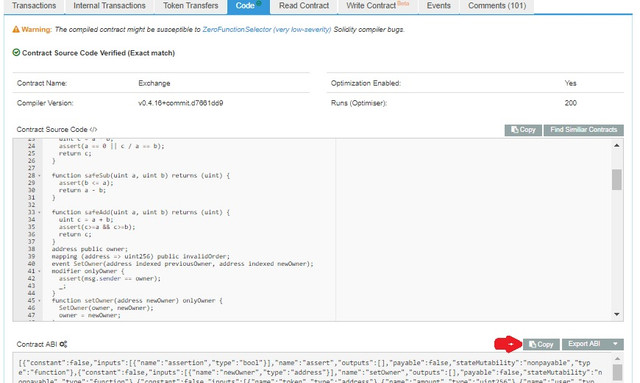This screenshot has height=383, width=640.
Task: Collapse the setOwner function on line 45
Action: coord(40,301)
